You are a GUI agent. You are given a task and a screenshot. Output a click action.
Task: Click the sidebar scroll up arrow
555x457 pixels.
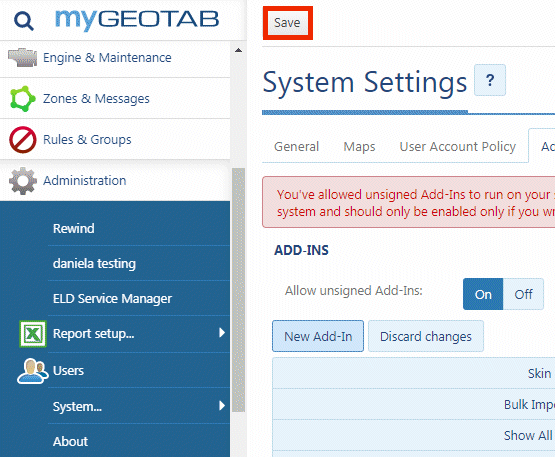point(239,50)
